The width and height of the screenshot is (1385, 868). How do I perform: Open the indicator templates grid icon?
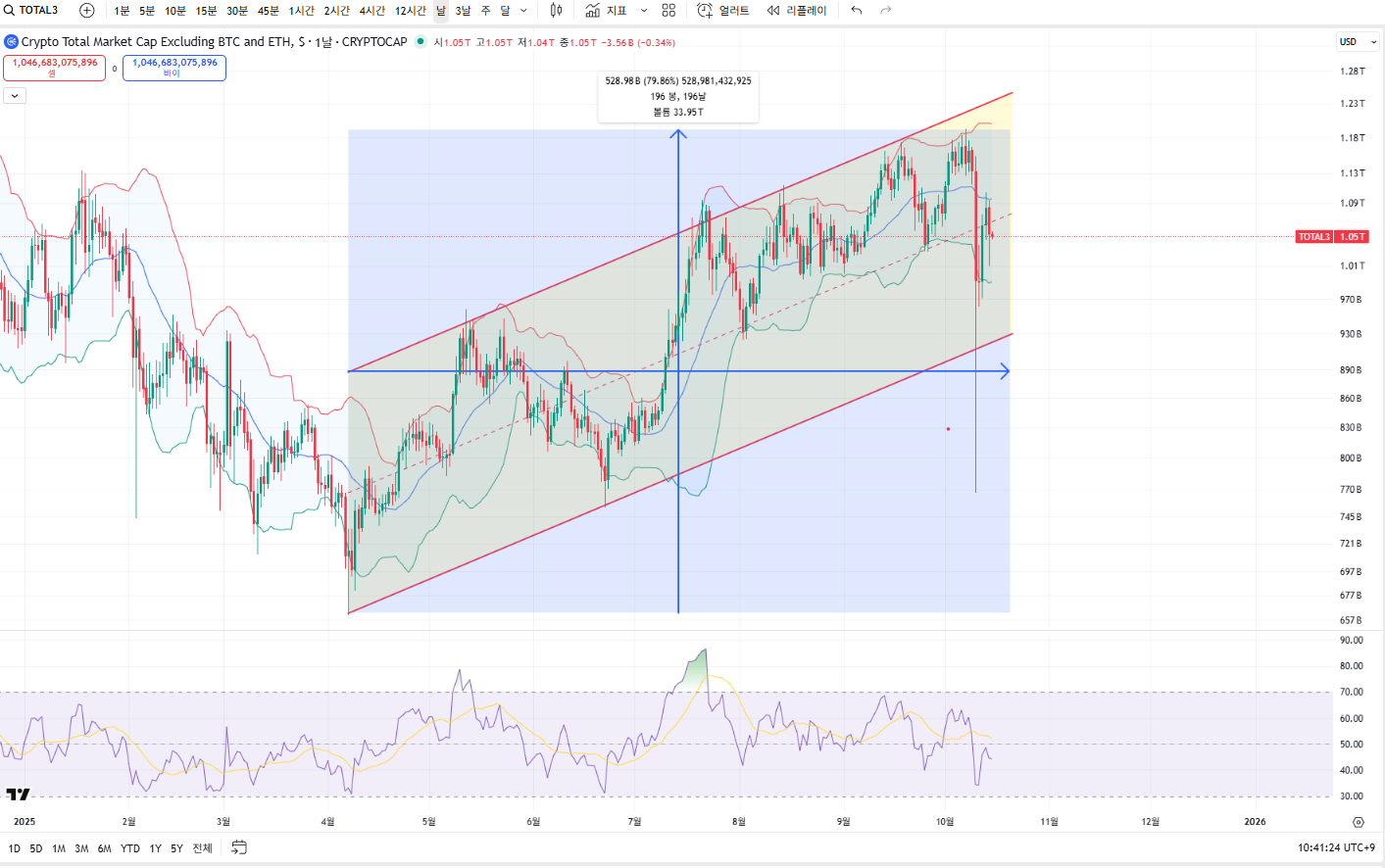[x=668, y=11]
